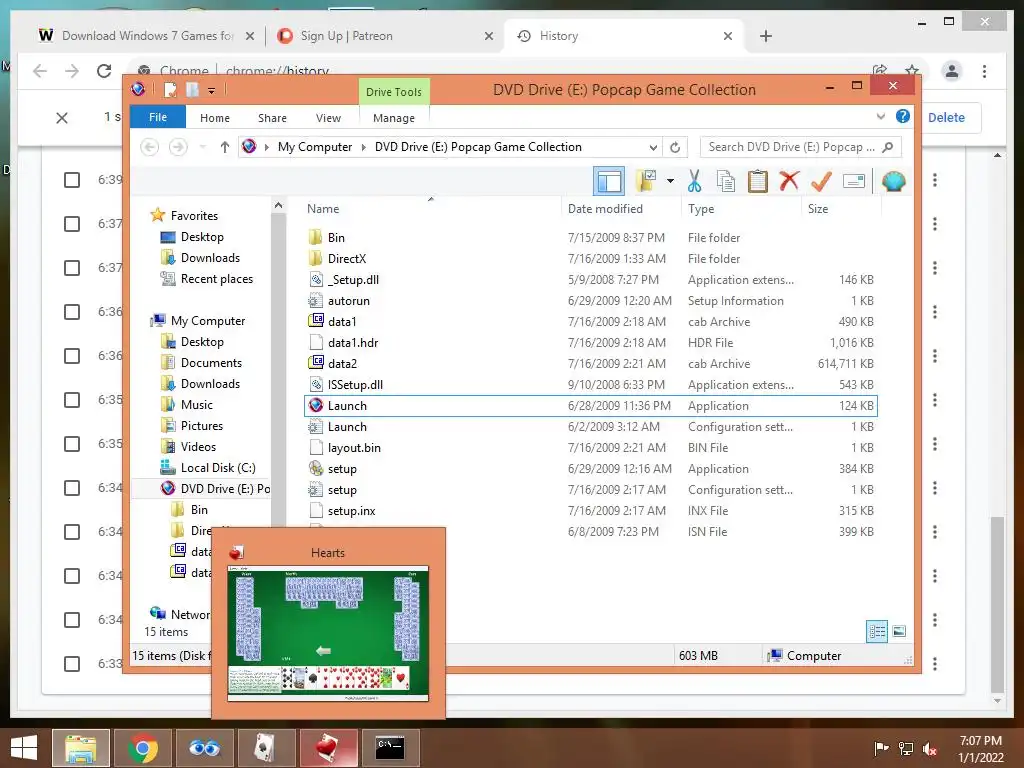Viewport: 1024px width, 768px height.
Task: Open dropdown arrow beside new folder icon
Action: coord(670,181)
